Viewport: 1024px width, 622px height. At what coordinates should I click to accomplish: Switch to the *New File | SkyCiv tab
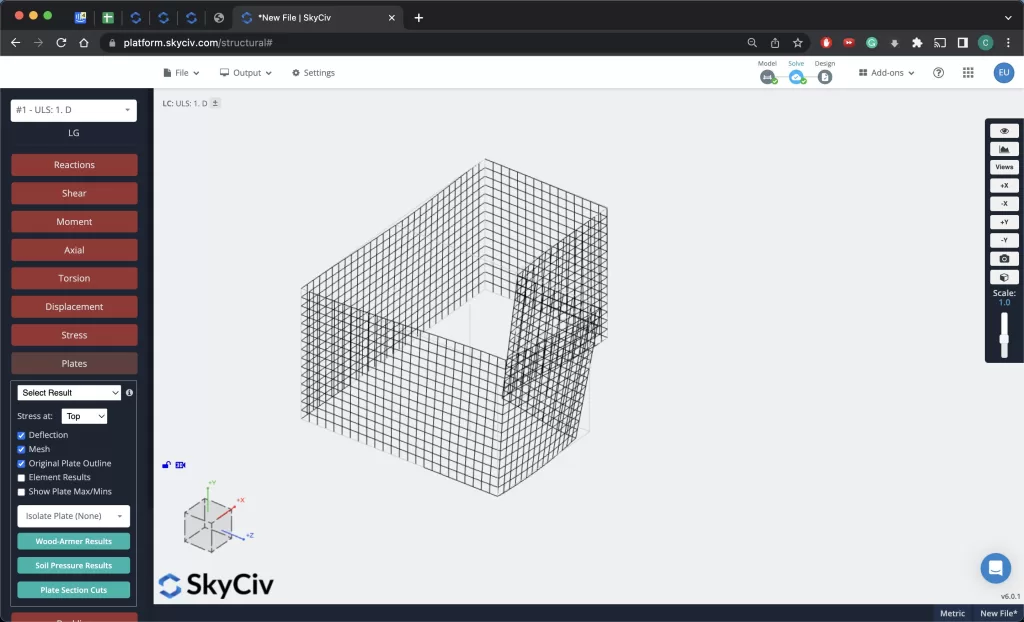tap(318, 18)
